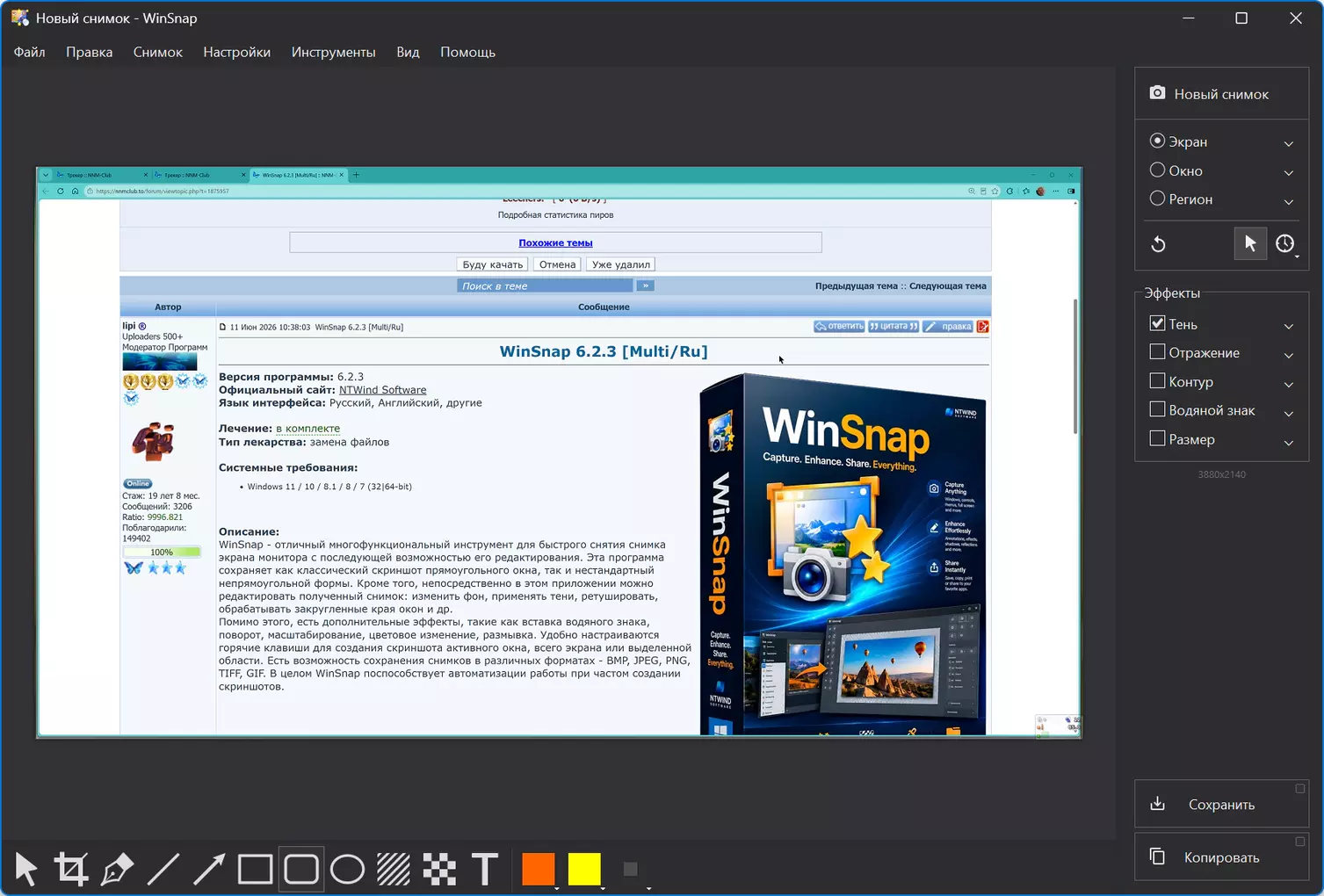Expand the Экран options chevron
Screen dimensions: 1324x896
(x=1289, y=144)
